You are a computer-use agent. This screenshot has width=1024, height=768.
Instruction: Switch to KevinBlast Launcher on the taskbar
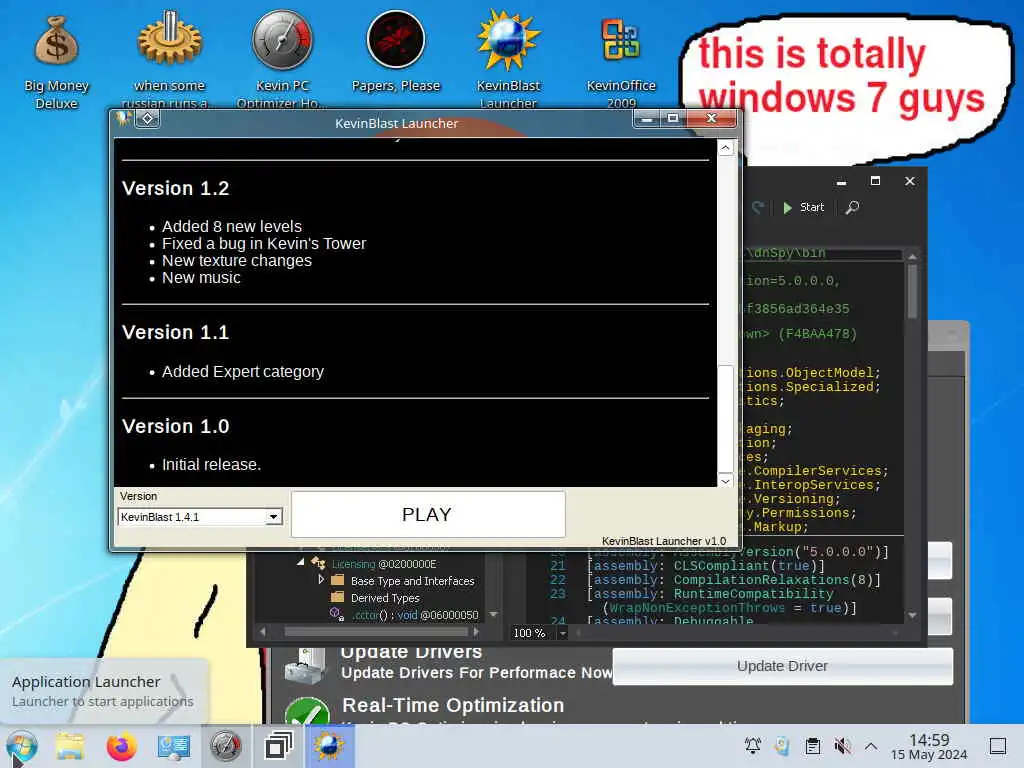point(328,746)
